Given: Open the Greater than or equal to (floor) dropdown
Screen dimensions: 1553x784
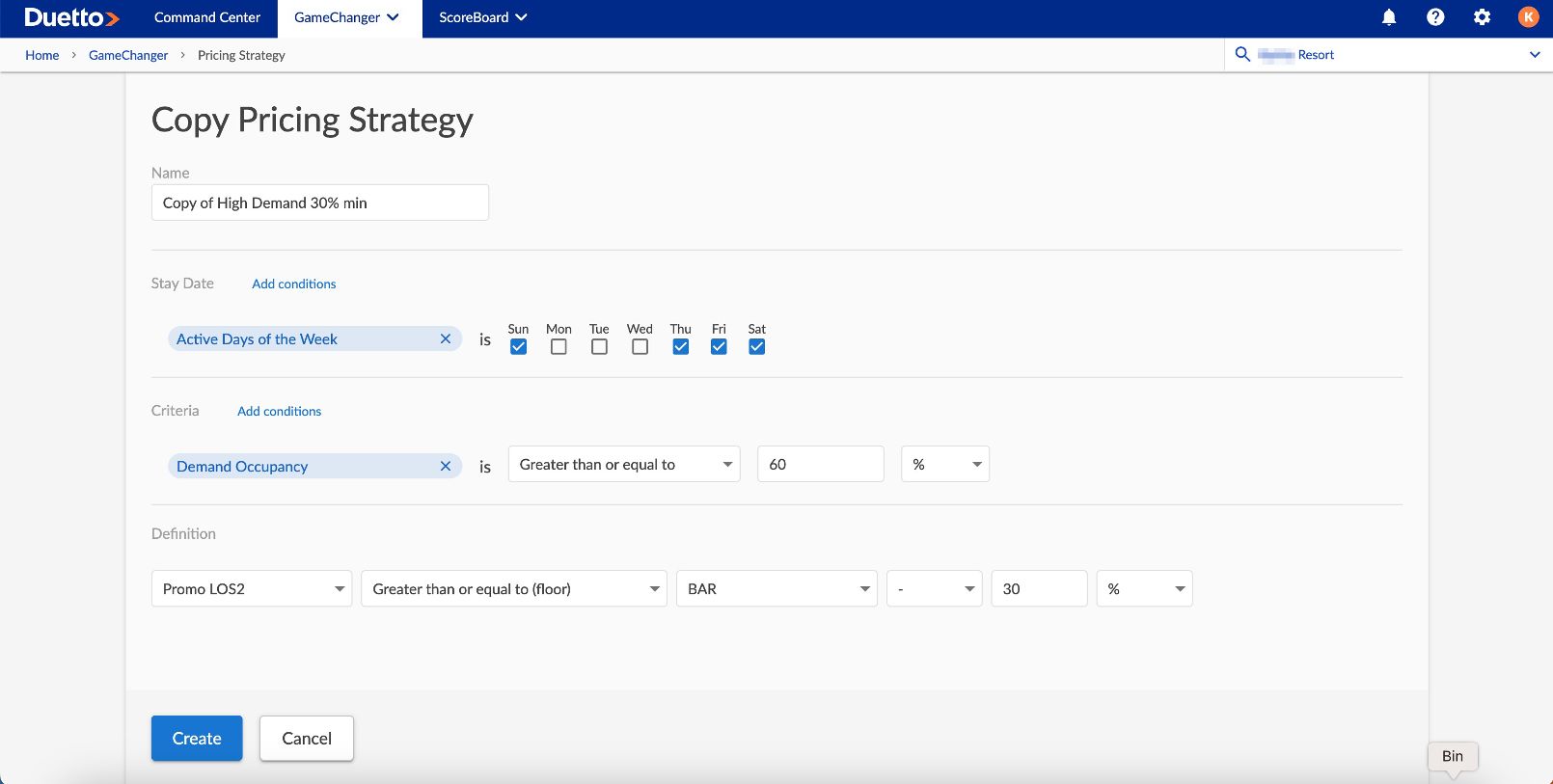Looking at the screenshot, I should pyautogui.click(x=514, y=589).
